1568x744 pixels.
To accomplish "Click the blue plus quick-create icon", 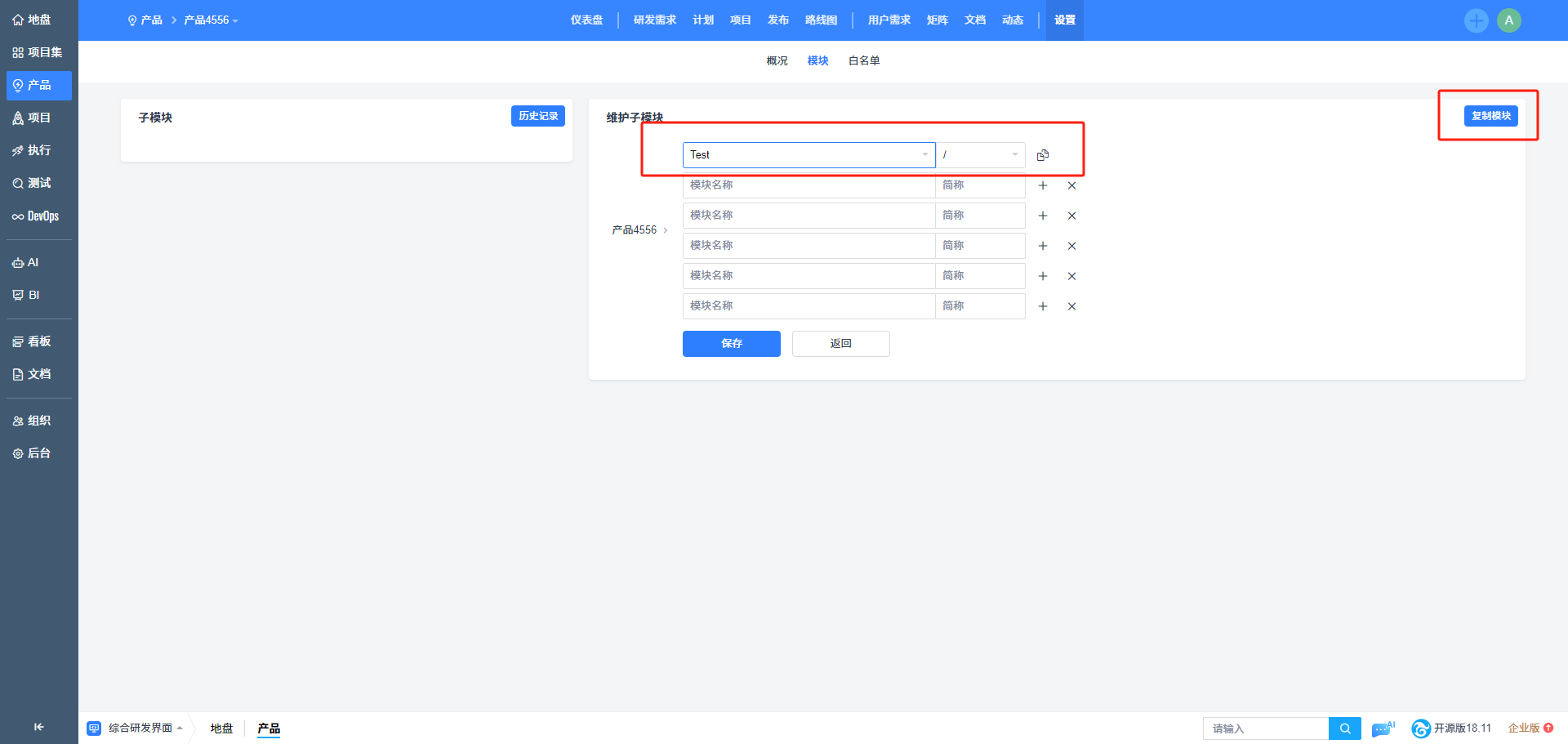I will [1476, 20].
